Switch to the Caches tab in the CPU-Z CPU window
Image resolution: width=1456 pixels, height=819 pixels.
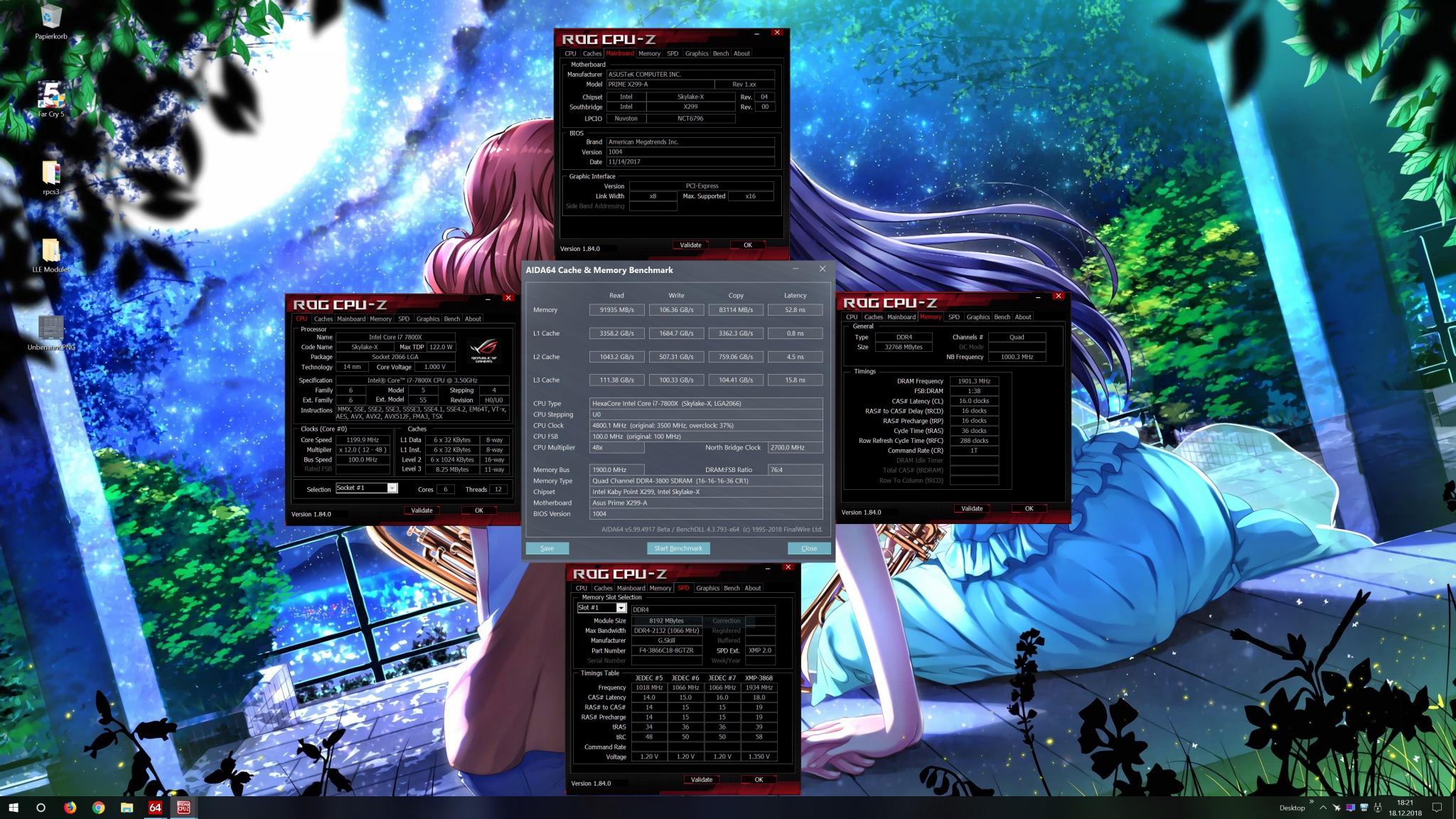click(x=323, y=318)
